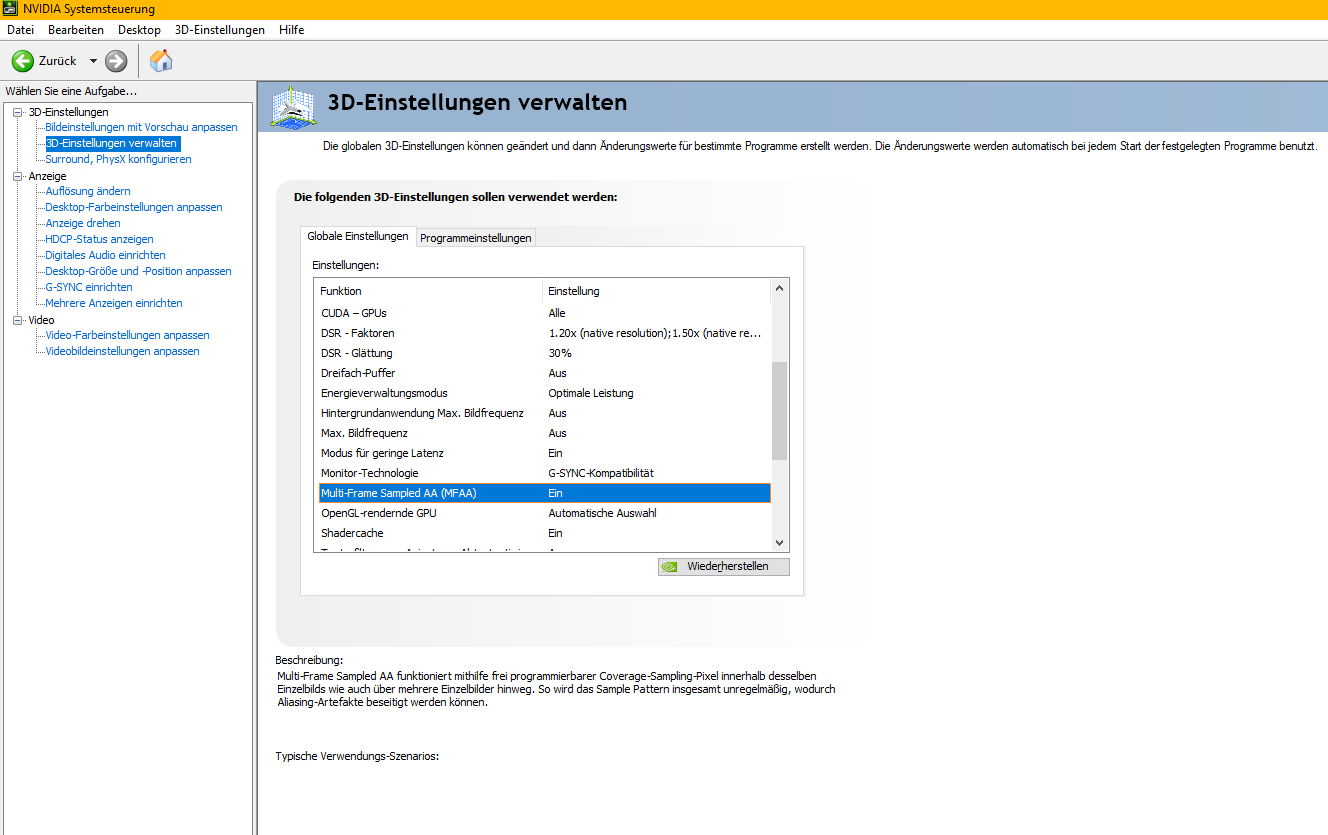The height and width of the screenshot is (835, 1328).
Task: Collapse the Video tree branch
Action: point(17,319)
